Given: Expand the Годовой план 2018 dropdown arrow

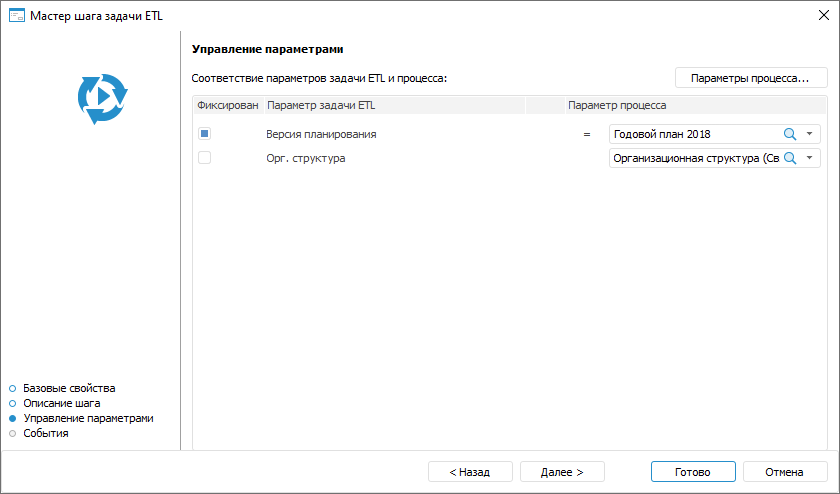Looking at the screenshot, I should coord(809,134).
